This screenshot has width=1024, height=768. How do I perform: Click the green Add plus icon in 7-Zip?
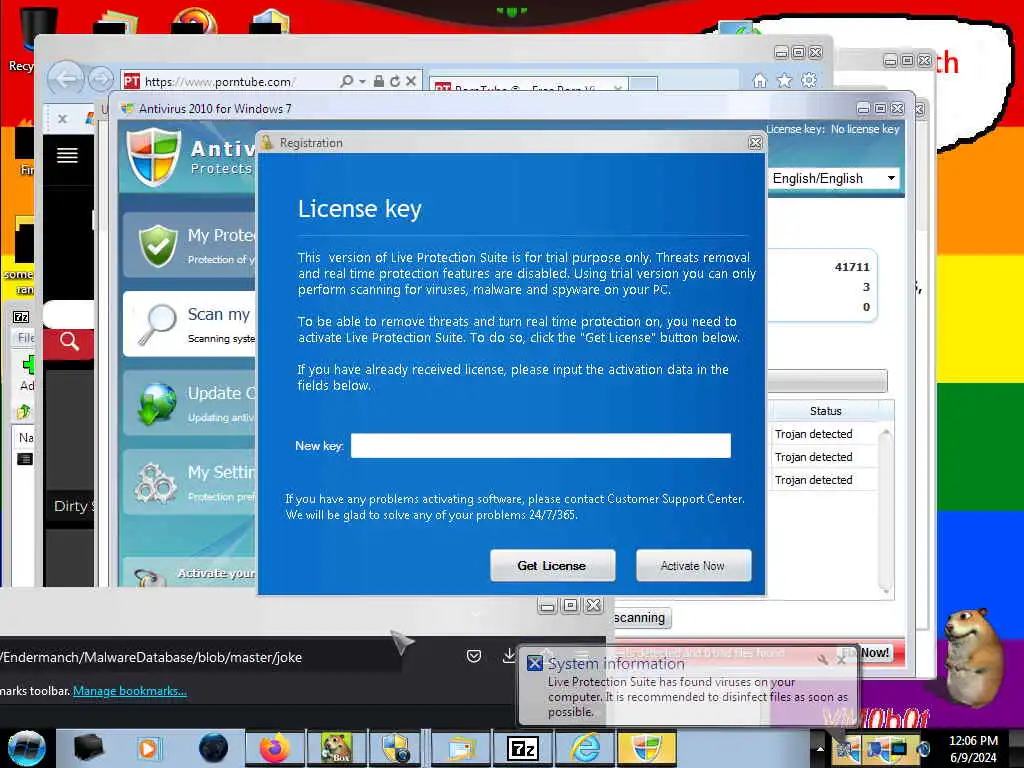pos(27,364)
